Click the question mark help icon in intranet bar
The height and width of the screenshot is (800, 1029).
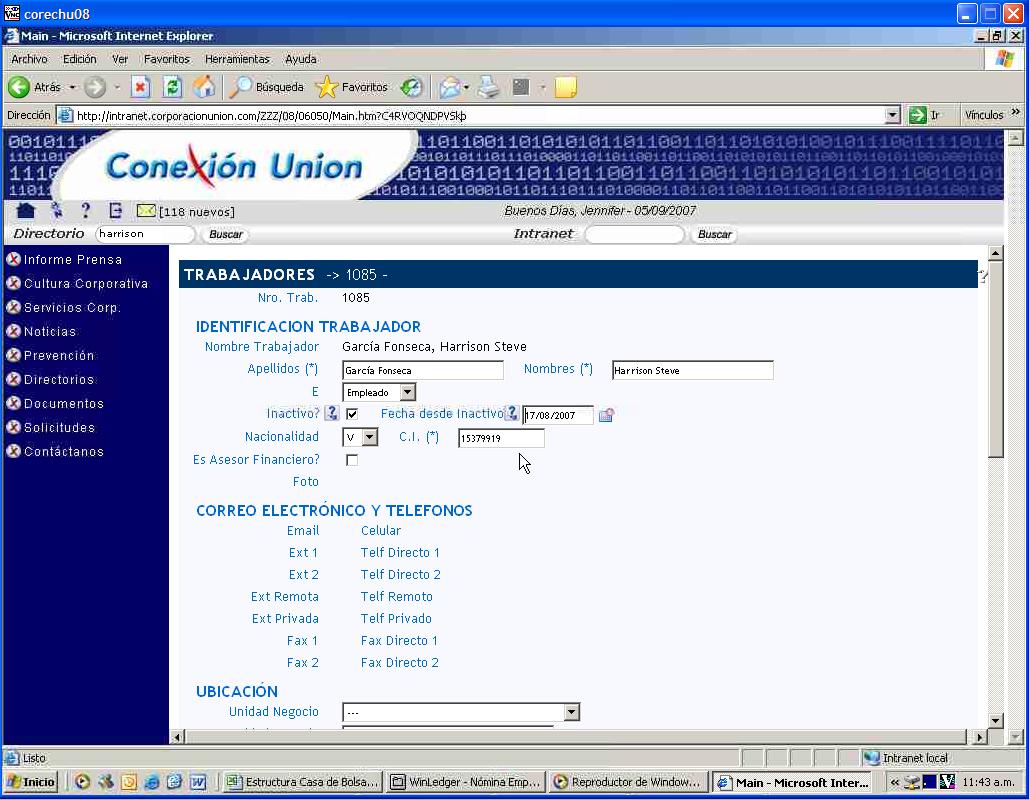[x=85, y=211]
